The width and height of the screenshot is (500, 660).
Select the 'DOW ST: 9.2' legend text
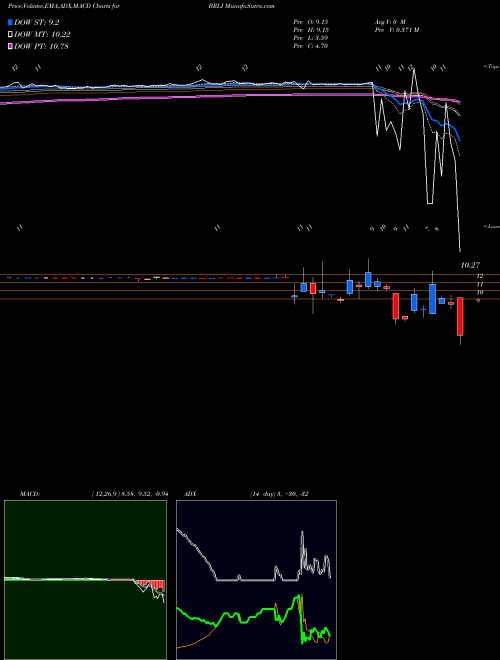pyautogui.click(x=38, y=22)
